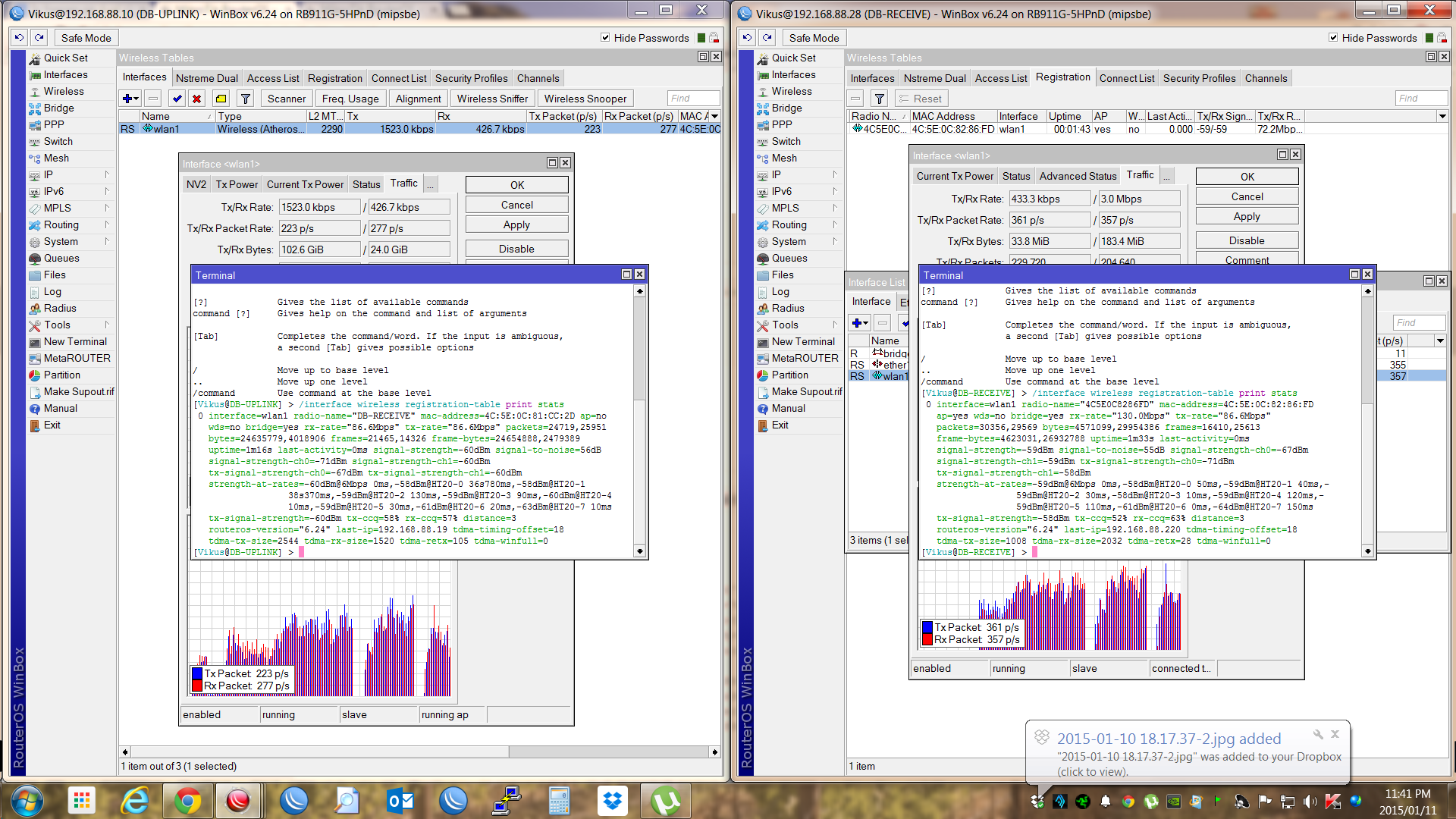Toggle Hide Passwords checkbox in DB-UPLINK window

coord(605,37)
